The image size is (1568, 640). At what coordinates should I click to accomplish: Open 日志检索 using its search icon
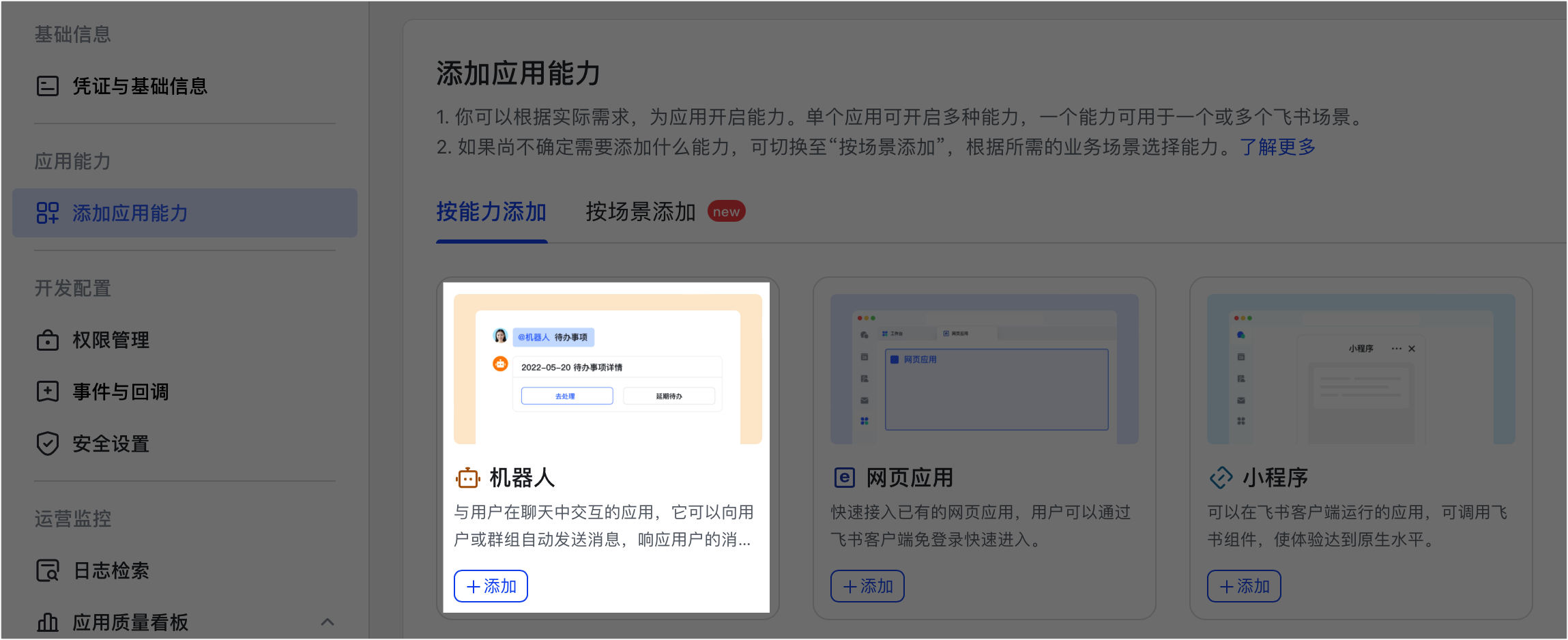click(47, 570)
